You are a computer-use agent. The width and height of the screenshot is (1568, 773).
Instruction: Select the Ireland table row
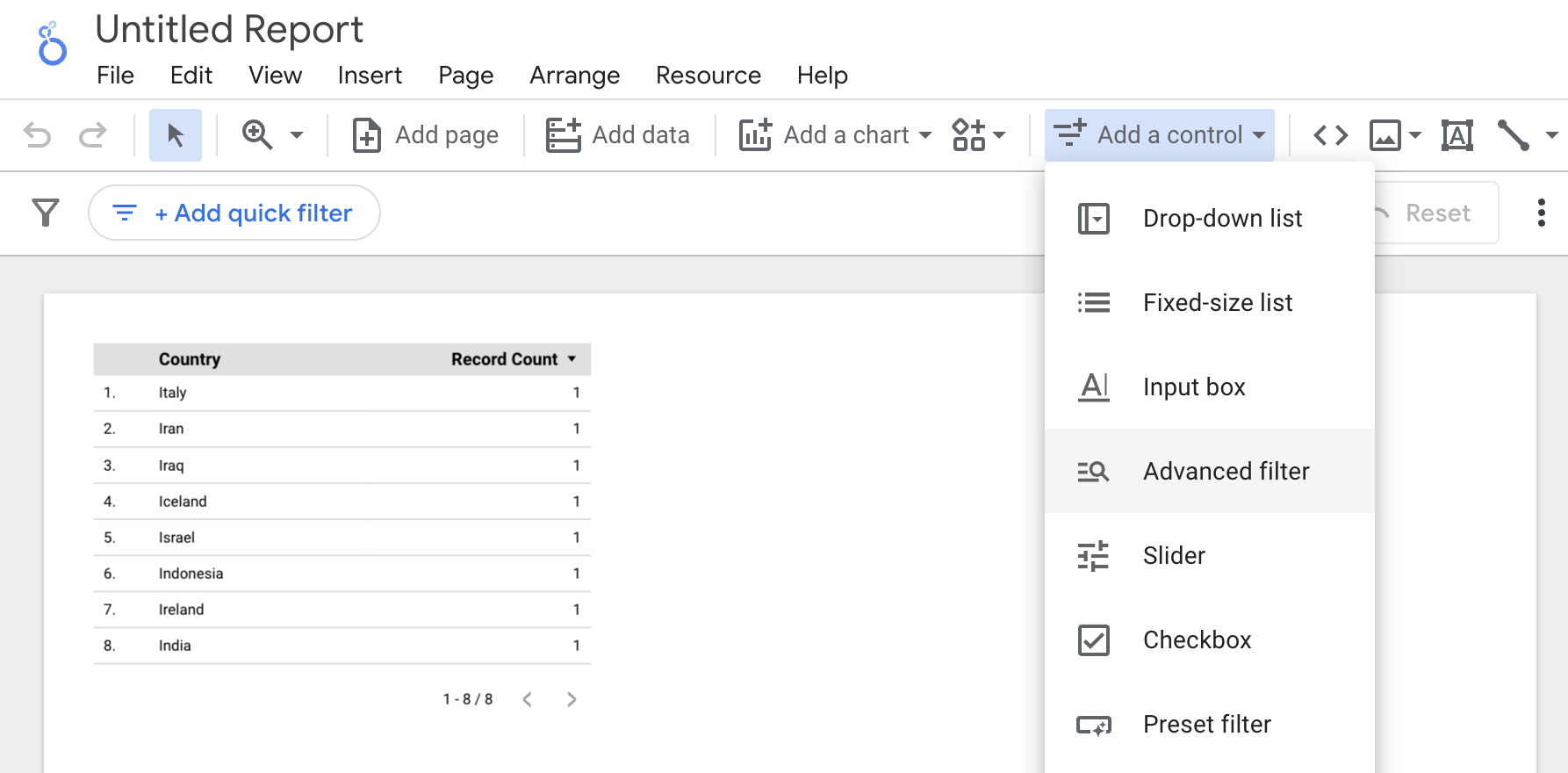[342, 610]
